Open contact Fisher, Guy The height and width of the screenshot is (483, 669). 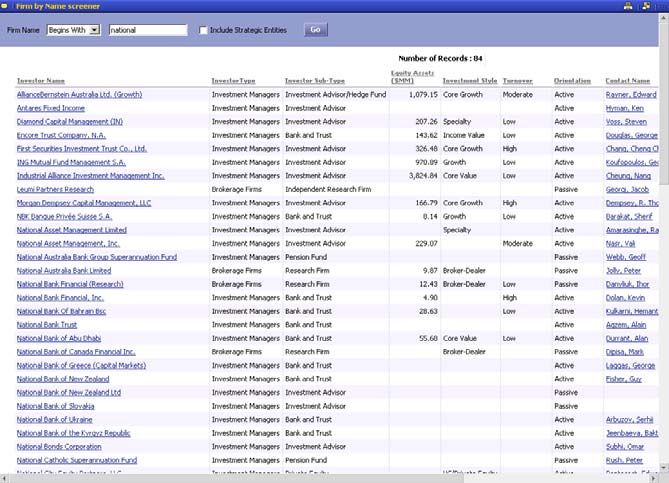point(623,379)
